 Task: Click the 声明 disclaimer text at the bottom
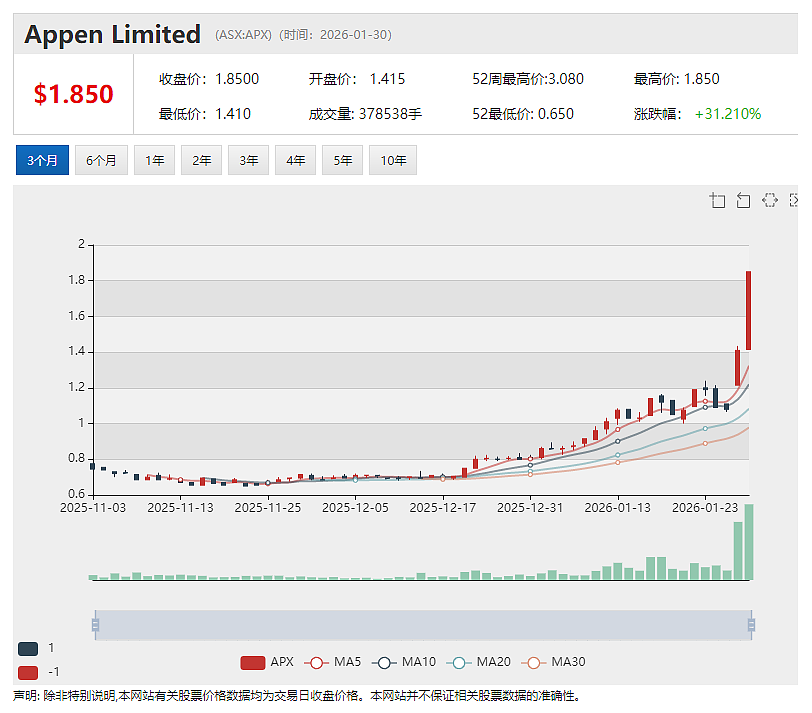pos(297,696)
